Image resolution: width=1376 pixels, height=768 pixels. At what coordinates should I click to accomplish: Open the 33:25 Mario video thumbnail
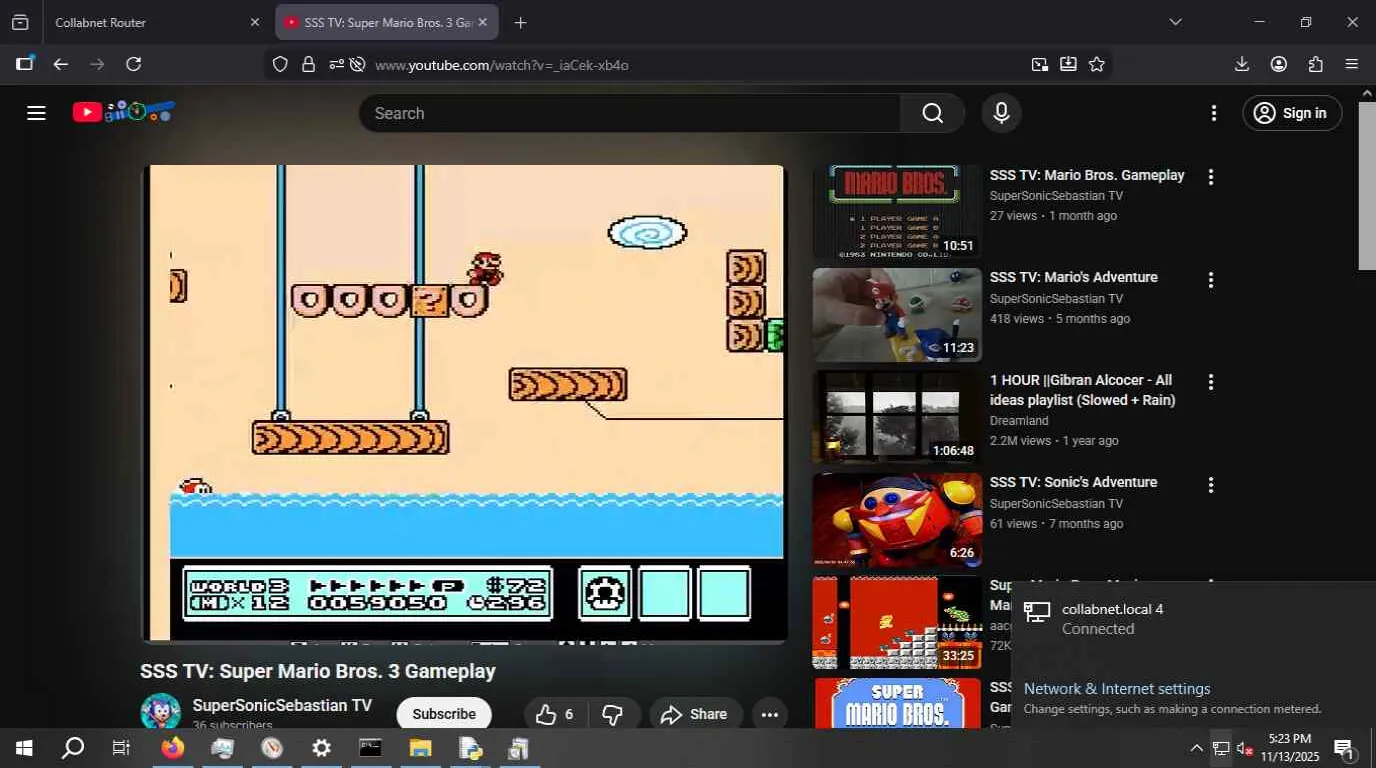point(897,622)
